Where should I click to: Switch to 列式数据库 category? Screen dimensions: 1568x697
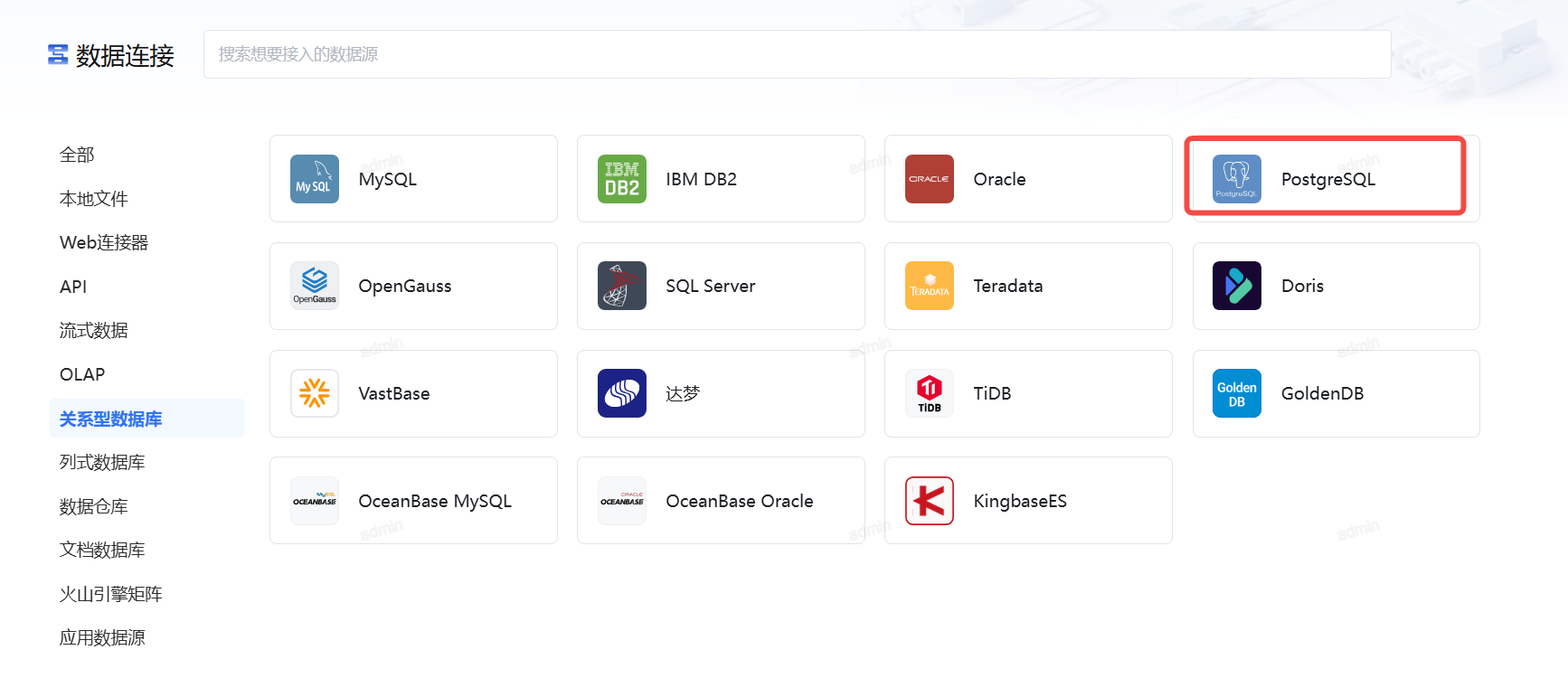point(102,462)
